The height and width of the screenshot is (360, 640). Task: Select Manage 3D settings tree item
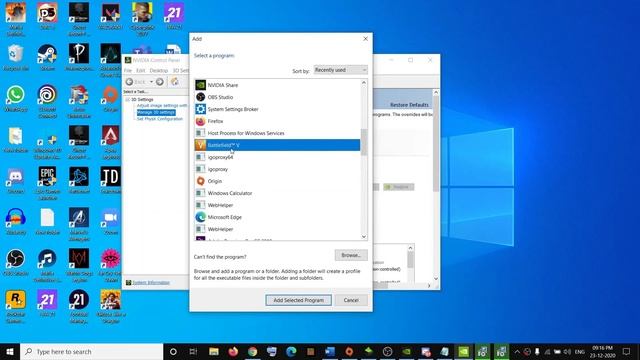pyautogui.click(x=156, y=112)
